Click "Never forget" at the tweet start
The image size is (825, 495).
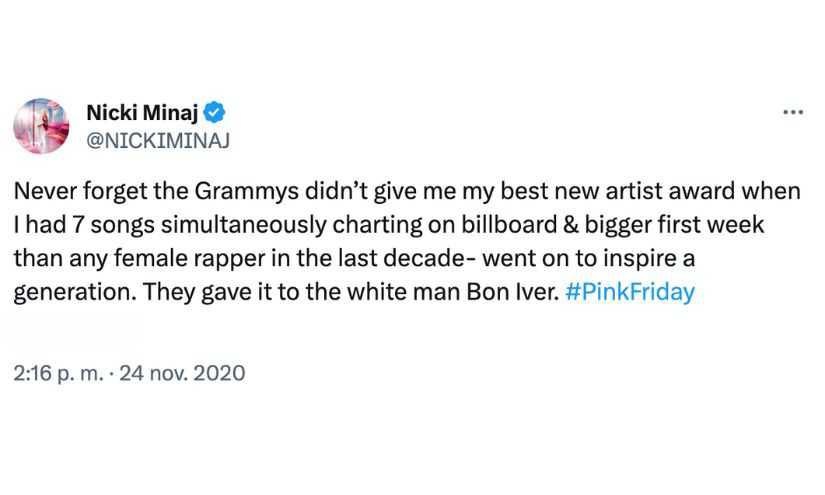[x=67, y=190]
